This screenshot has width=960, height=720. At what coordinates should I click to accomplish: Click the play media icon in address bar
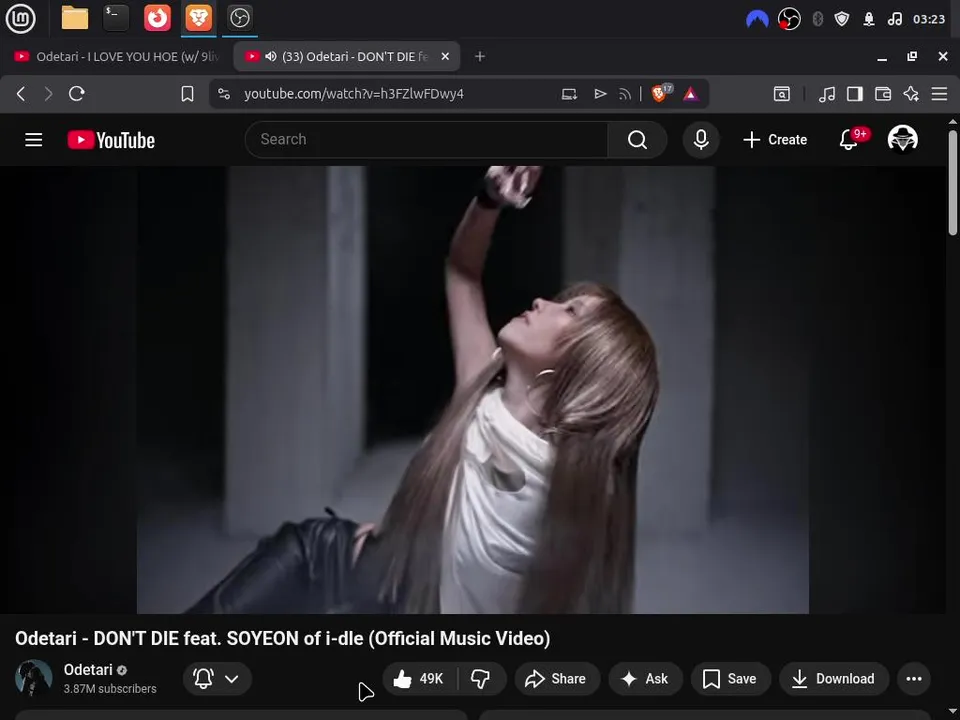600,94
